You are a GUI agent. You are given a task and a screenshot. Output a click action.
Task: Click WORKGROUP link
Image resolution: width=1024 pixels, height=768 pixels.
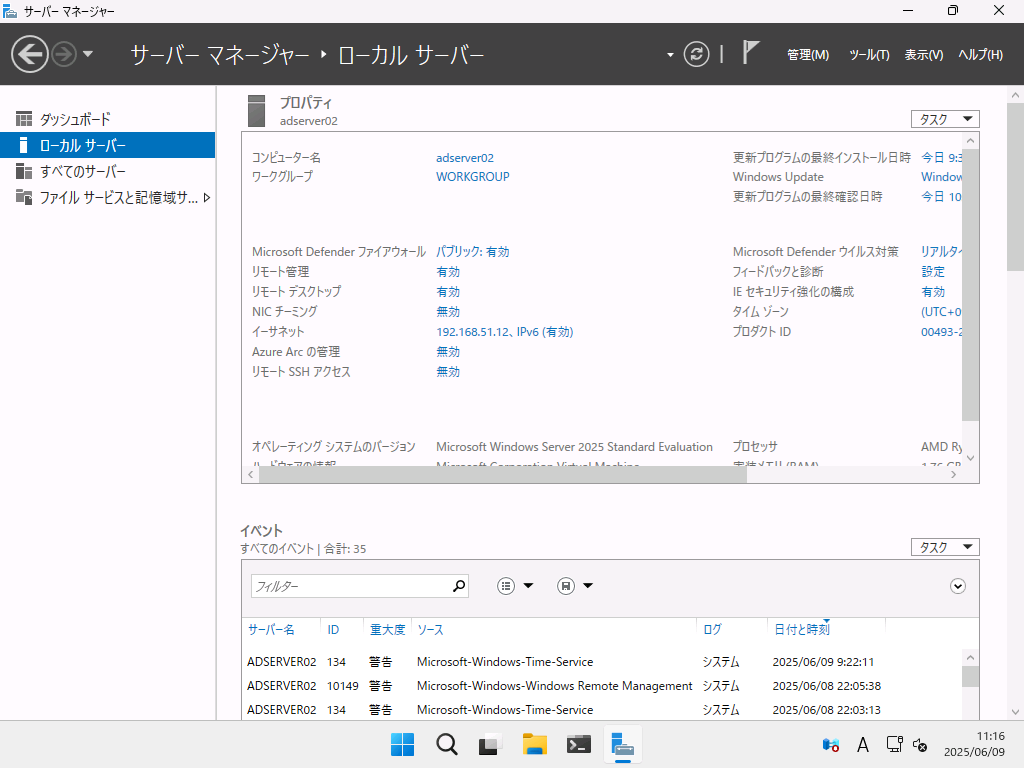(x=472, y=177)
